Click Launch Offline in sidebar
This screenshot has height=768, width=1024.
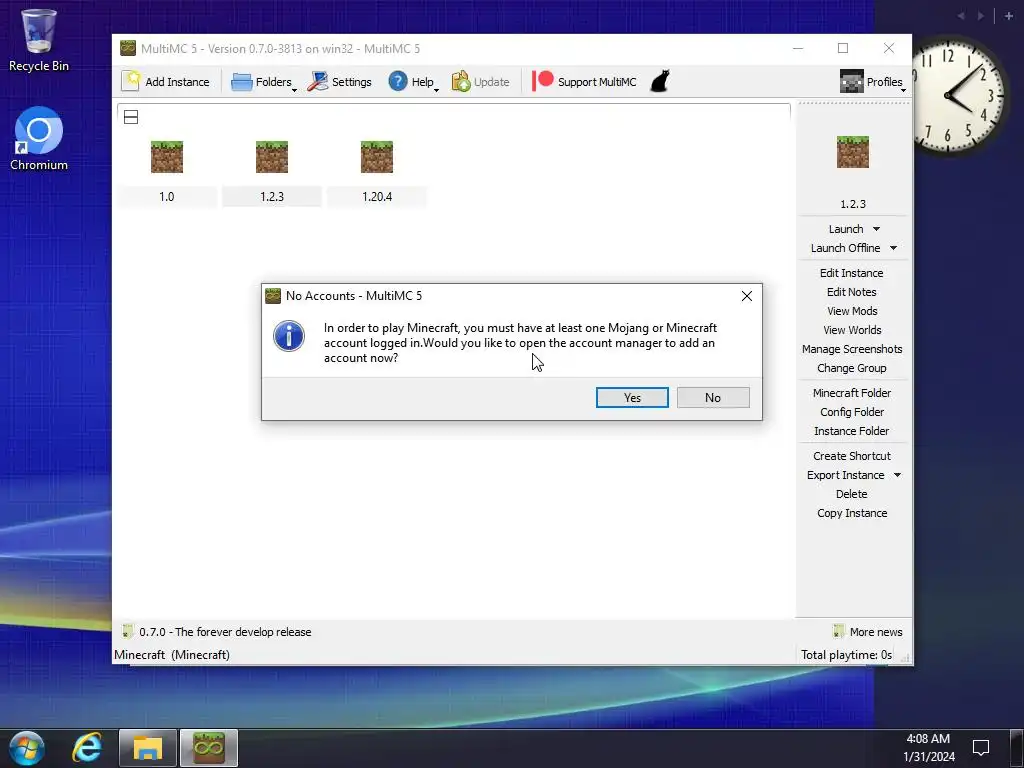coord(845,248)
